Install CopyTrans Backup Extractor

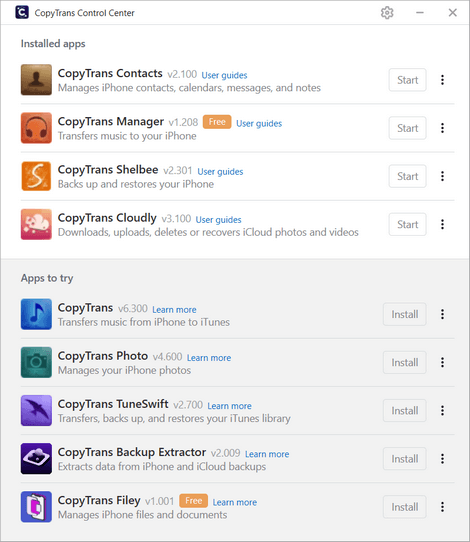[405, 459]
